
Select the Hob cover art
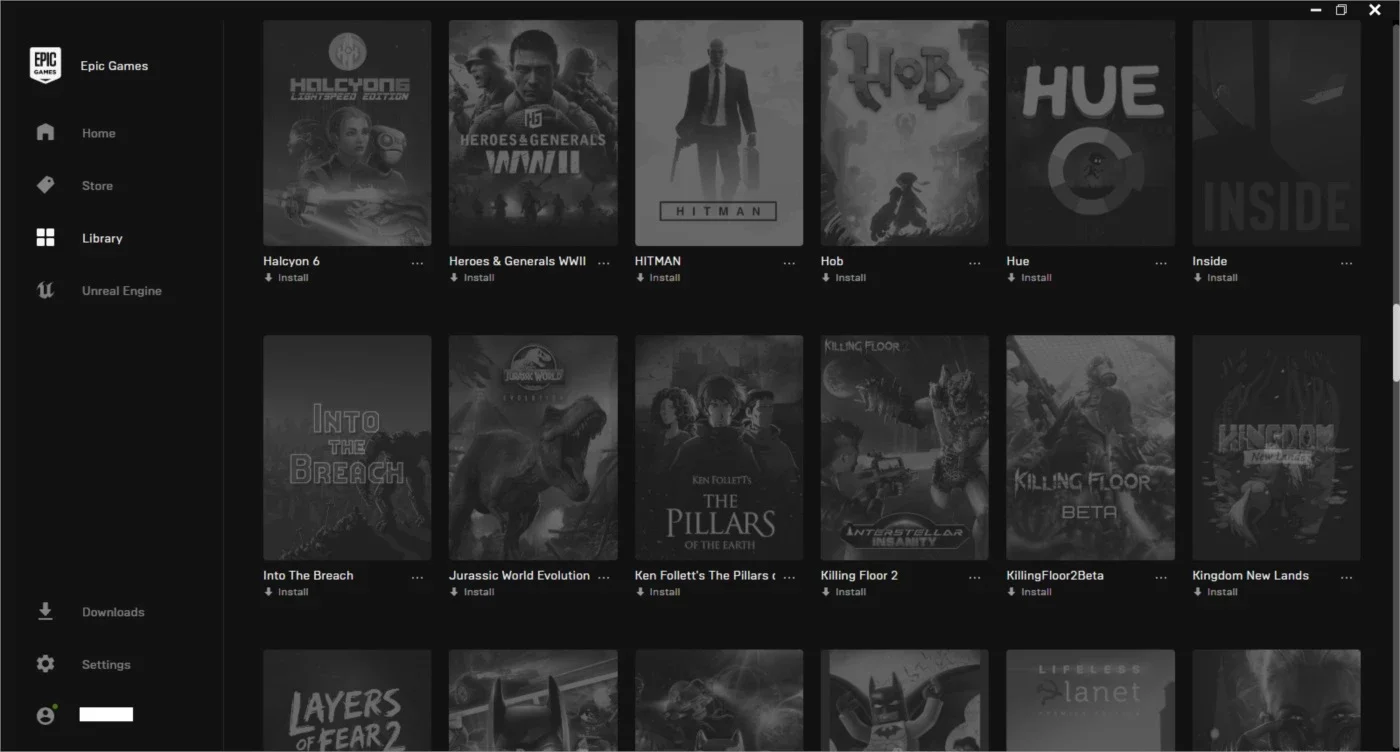coord(905,133)
